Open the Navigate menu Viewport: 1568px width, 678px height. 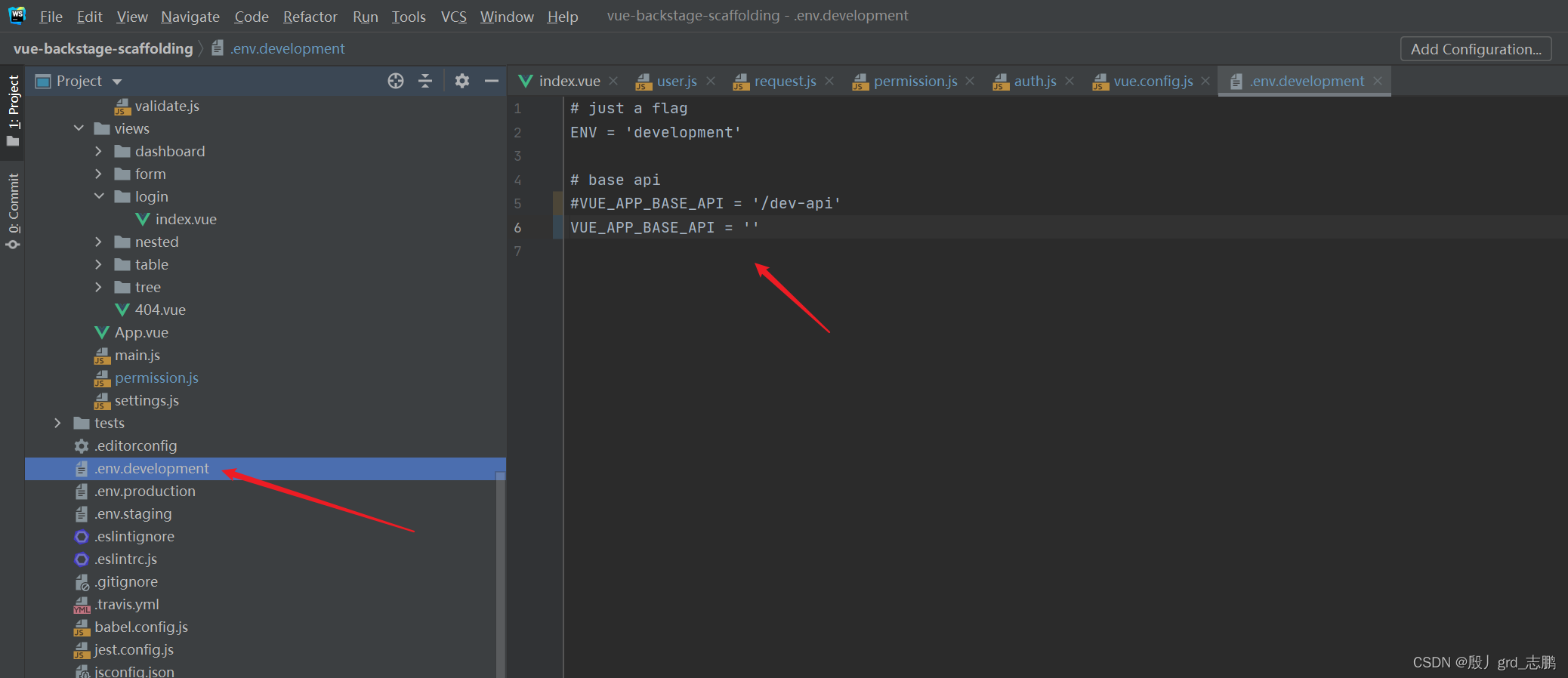click(190, 17)
